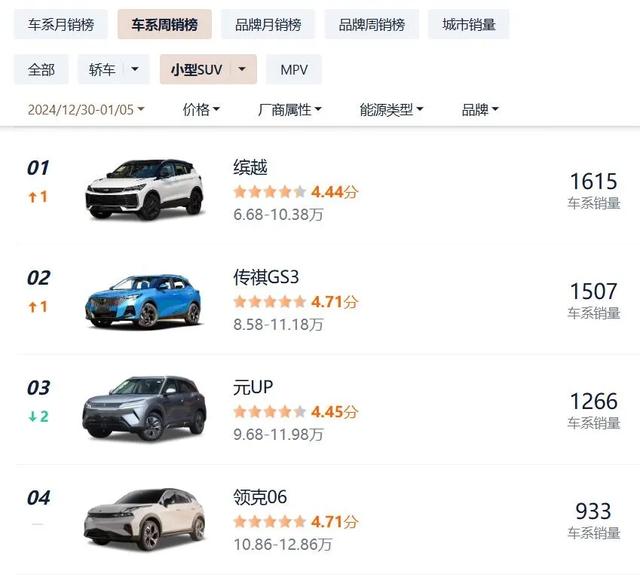Click the 元UP 4.45分 star rating
The height and width of the screenshot is (580, 640).
296,411
